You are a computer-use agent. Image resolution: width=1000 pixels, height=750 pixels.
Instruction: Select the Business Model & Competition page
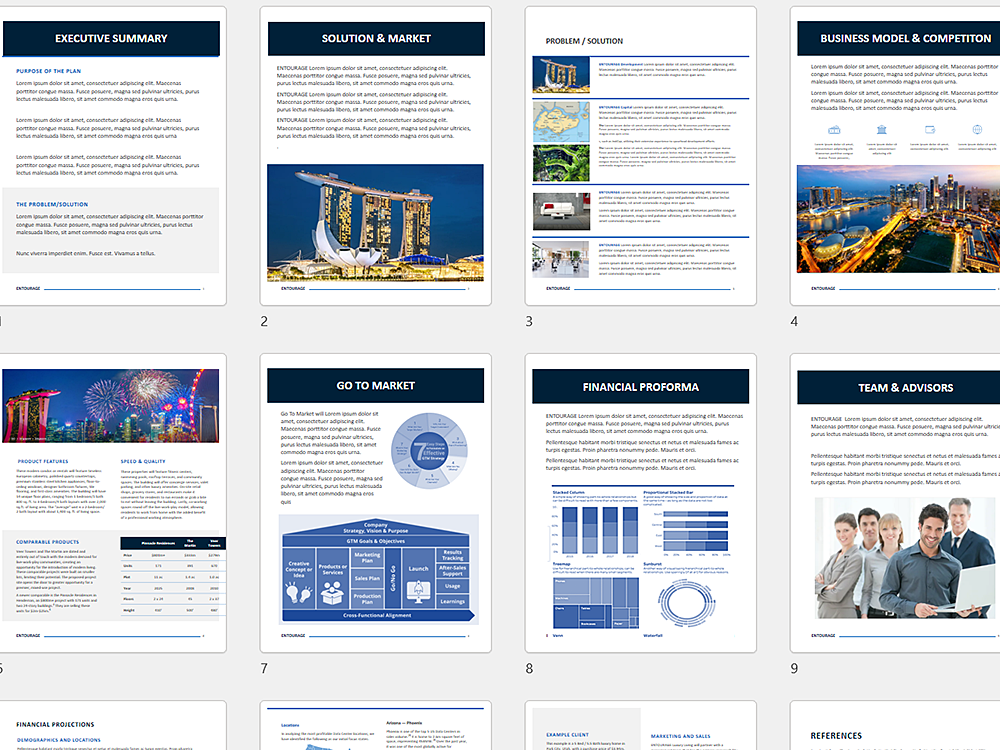point(895,156)
